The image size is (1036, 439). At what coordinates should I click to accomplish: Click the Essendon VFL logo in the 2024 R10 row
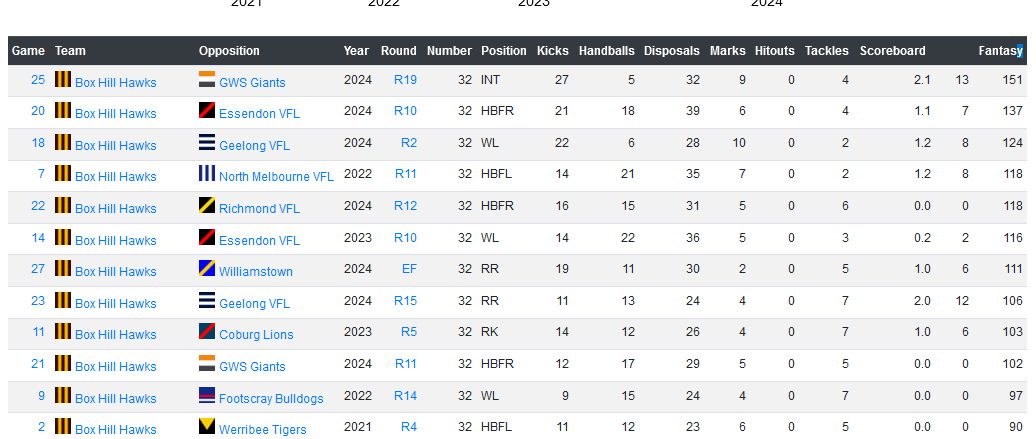pyautogui.click(x=207, y=110)
